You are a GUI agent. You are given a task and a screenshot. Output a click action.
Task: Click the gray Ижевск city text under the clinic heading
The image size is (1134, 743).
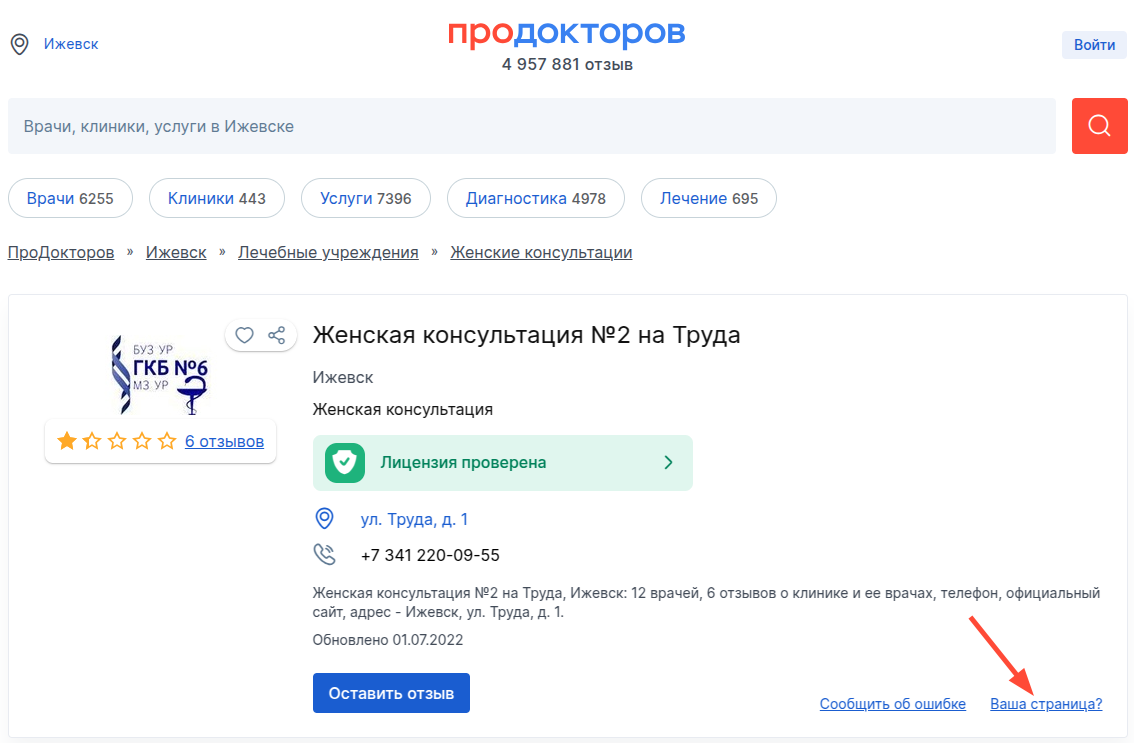(x=343, y=378)
